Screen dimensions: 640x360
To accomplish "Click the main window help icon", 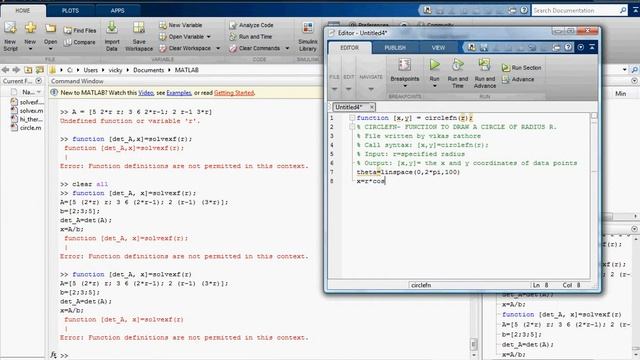I will (524, 11).
